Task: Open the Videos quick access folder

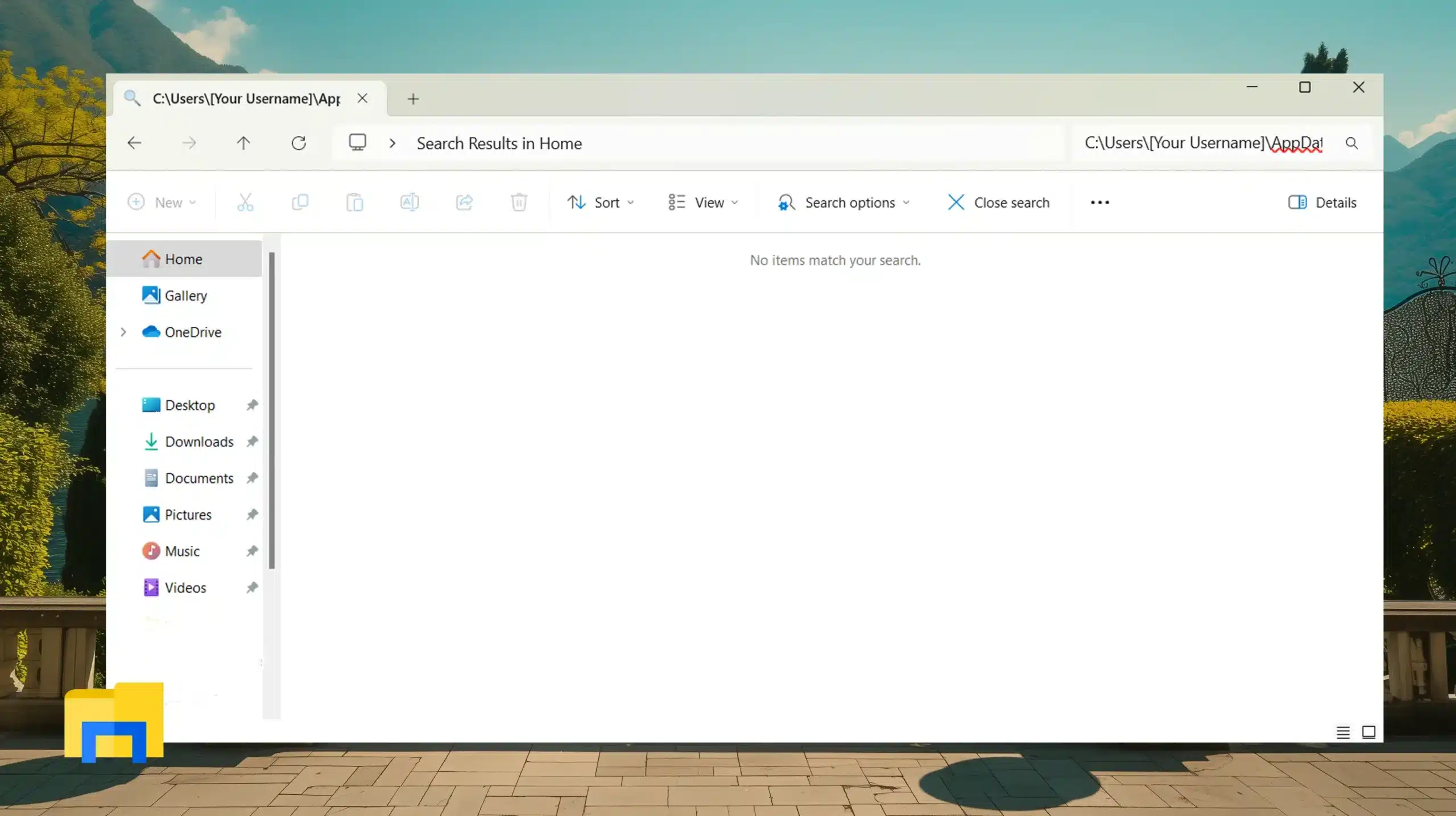Action: click(174, 587)
